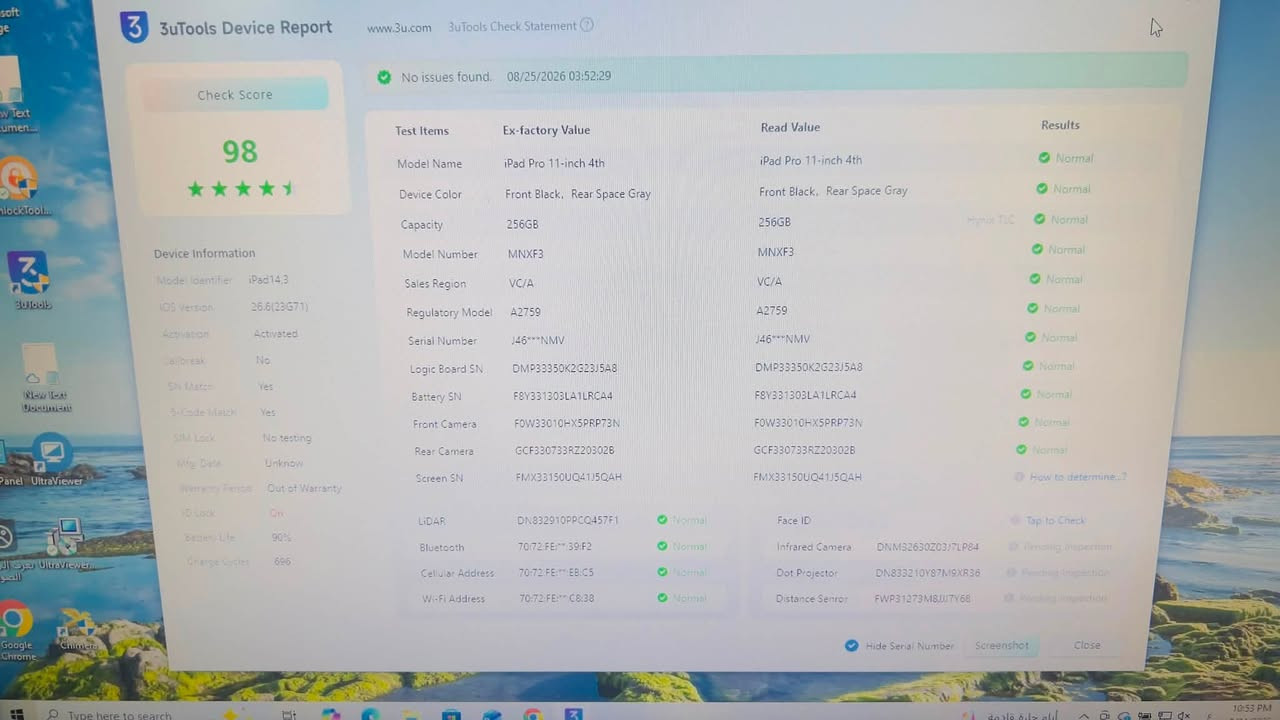Click the green Normal icon for Wi-Fi Address
This screenshot has width=1280, height=720.
(x=662, y=598)
